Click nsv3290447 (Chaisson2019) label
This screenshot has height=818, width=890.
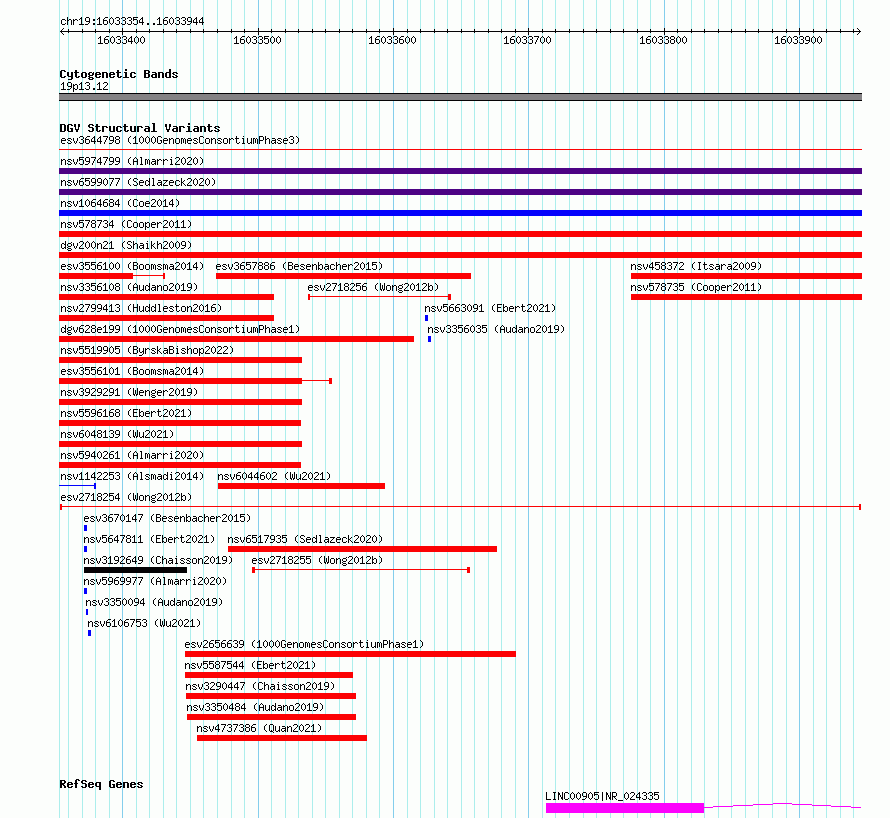260,686
